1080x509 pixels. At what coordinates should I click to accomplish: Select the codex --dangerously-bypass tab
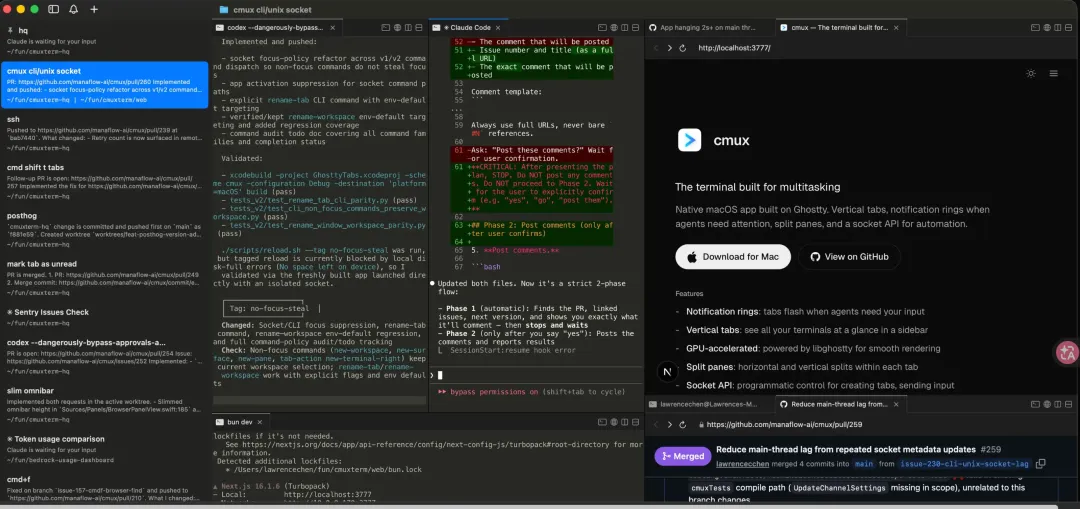[x=276, y=28]
